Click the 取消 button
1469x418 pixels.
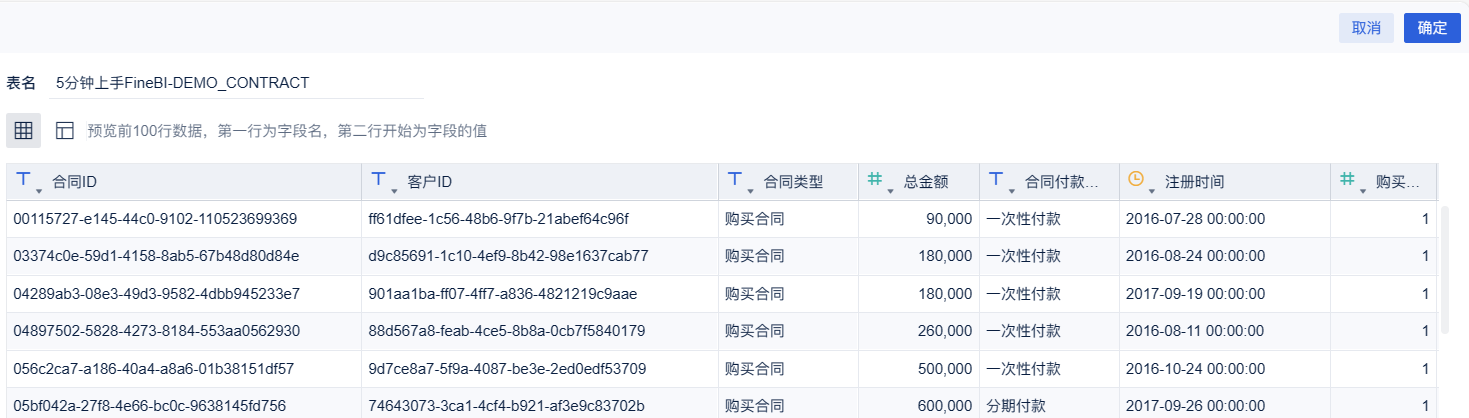(1366, 28)
